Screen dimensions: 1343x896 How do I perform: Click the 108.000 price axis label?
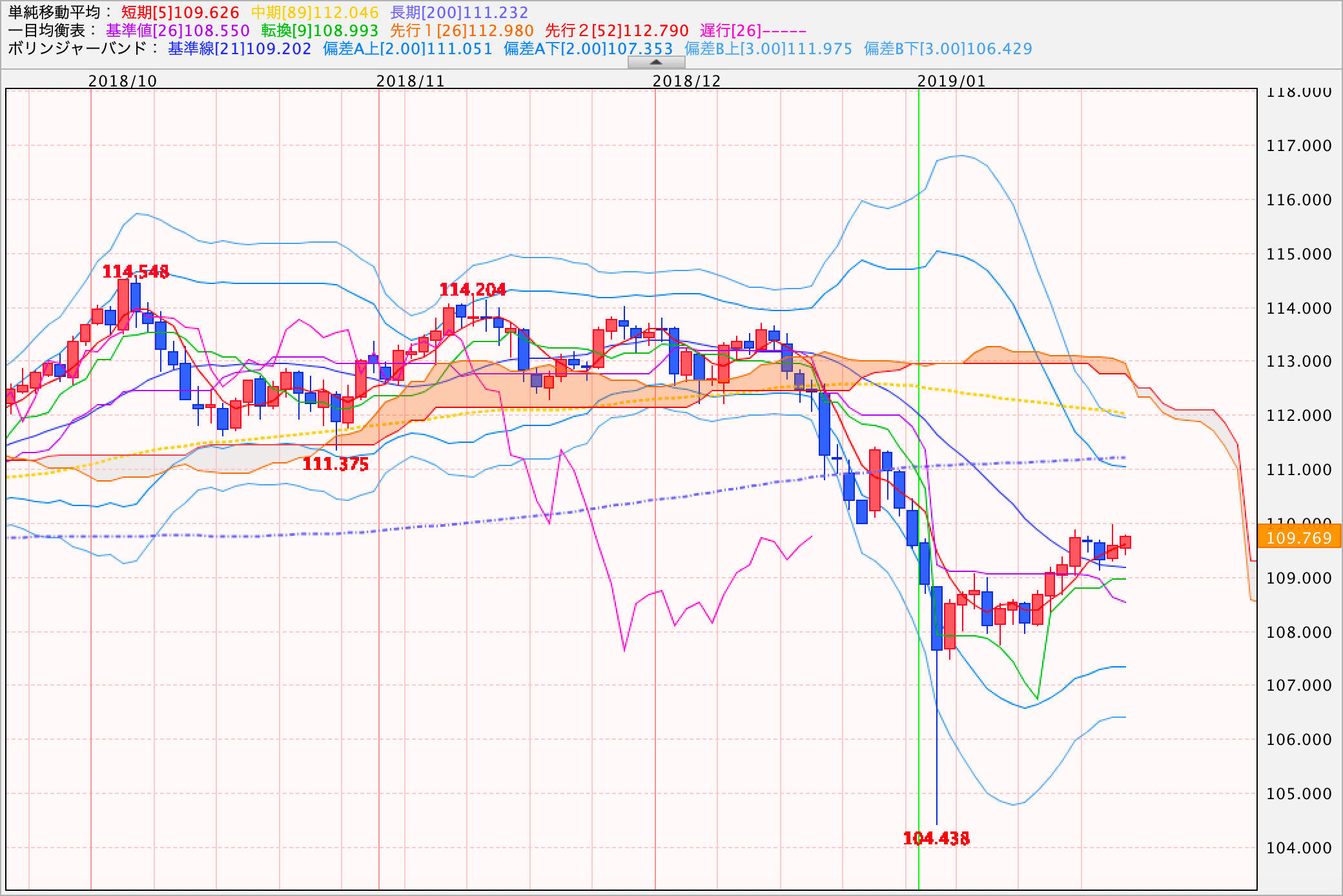pos(1299,633)
